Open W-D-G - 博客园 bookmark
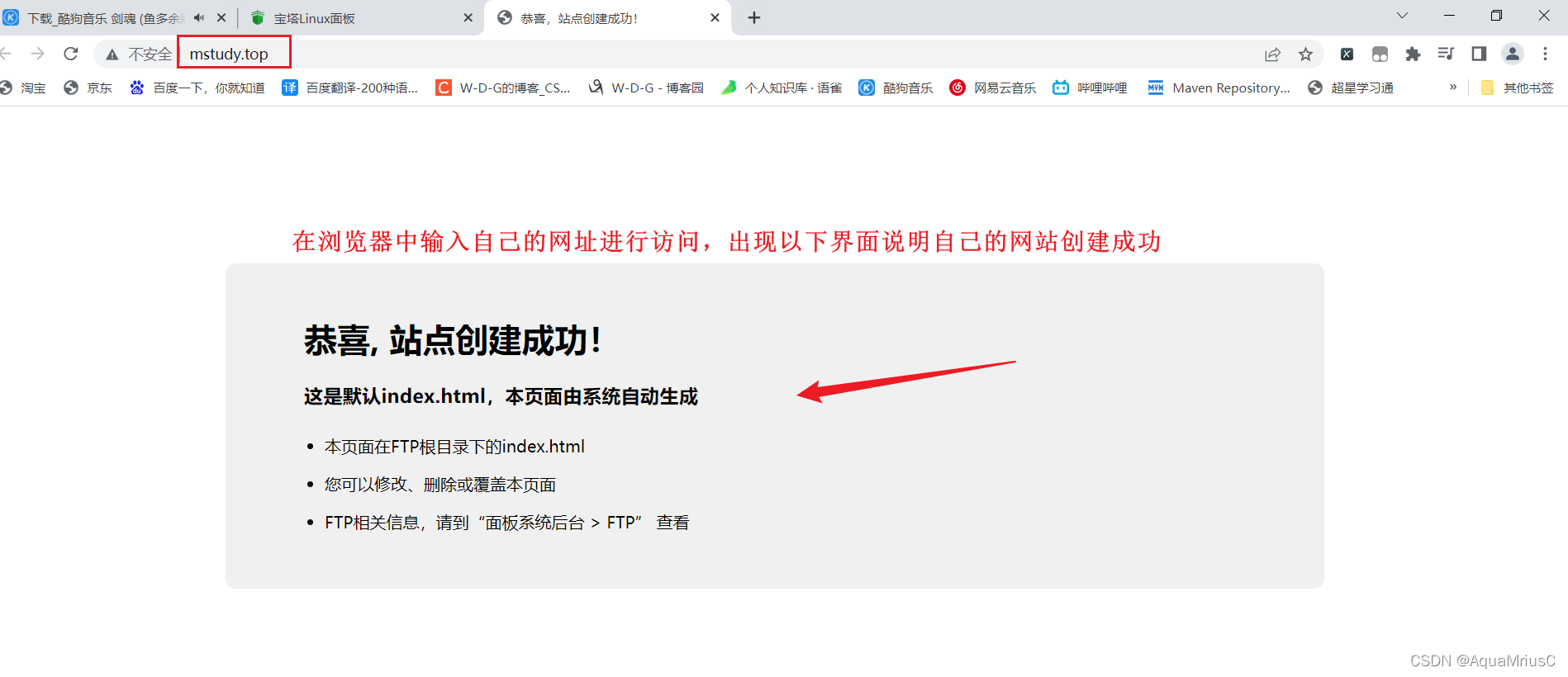 (646, 88)
